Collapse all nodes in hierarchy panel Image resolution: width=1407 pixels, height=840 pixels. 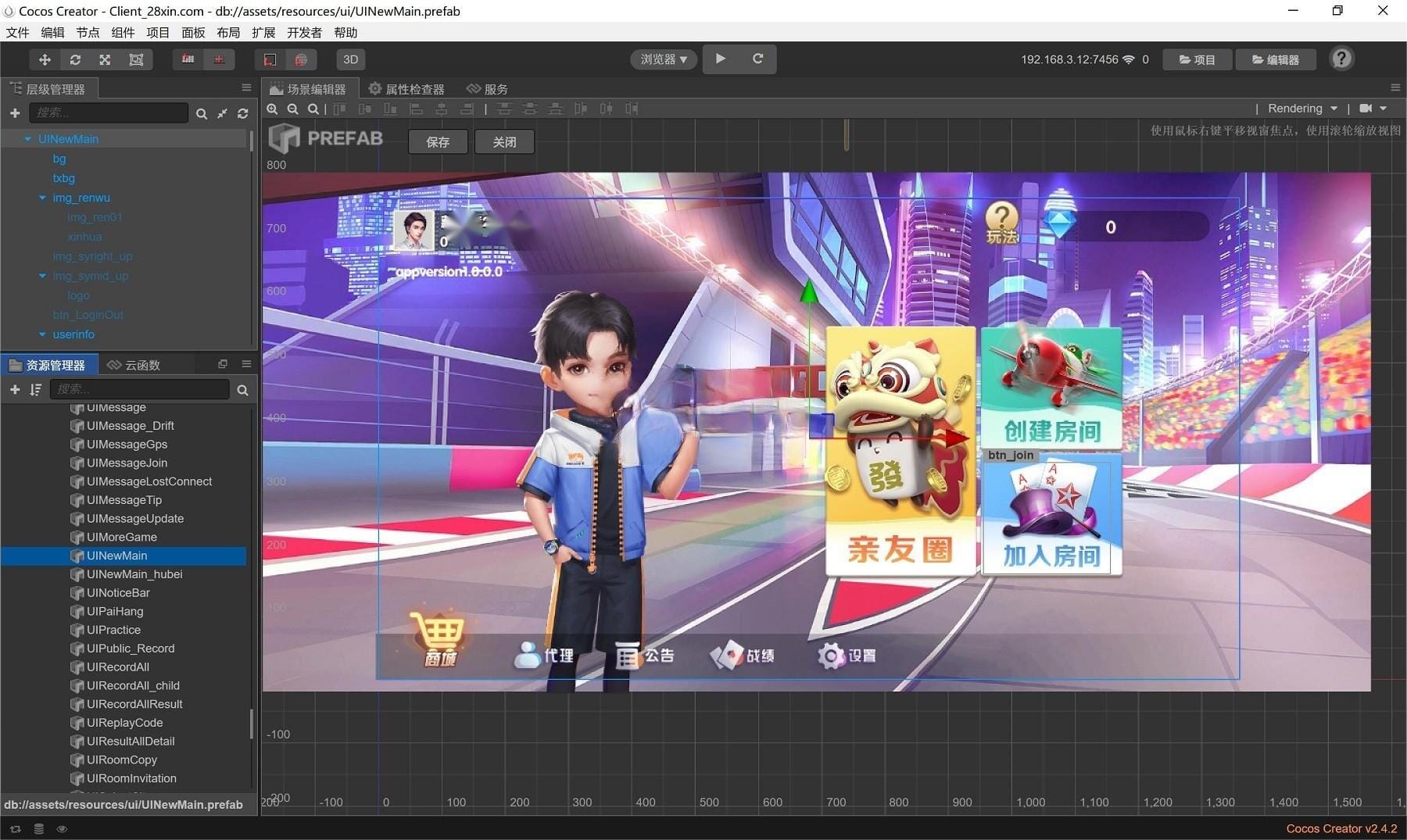tap(223, 113)
